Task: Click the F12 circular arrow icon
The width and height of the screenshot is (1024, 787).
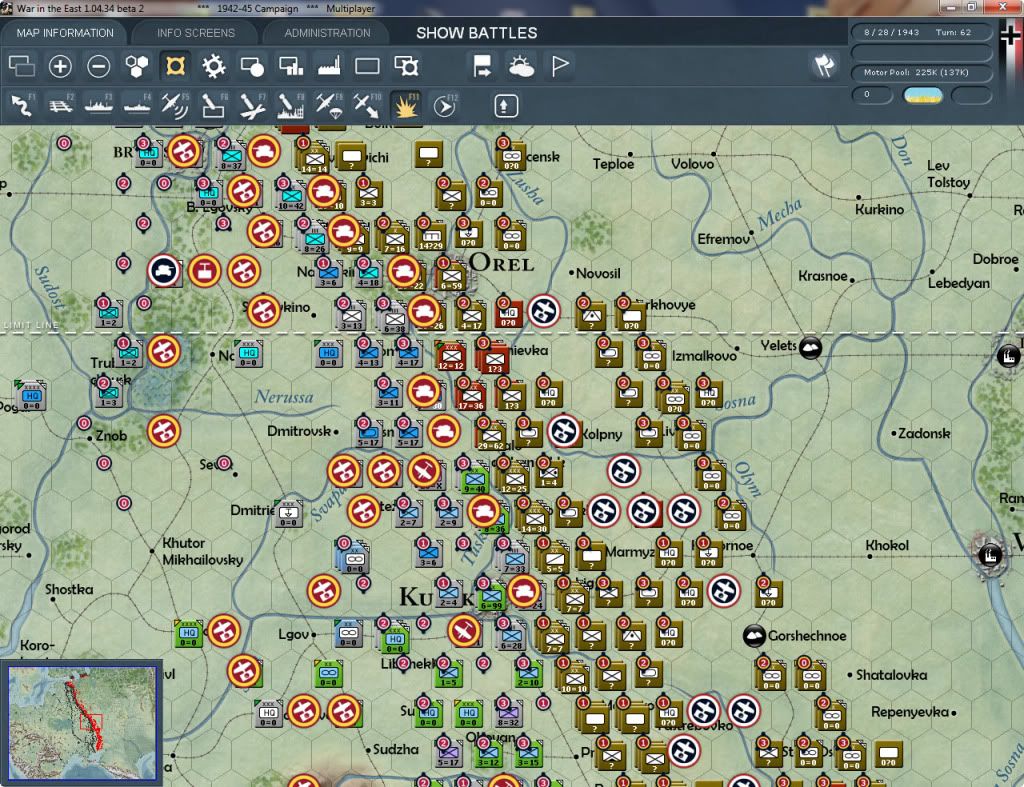Action: click(x=445, y=106)
